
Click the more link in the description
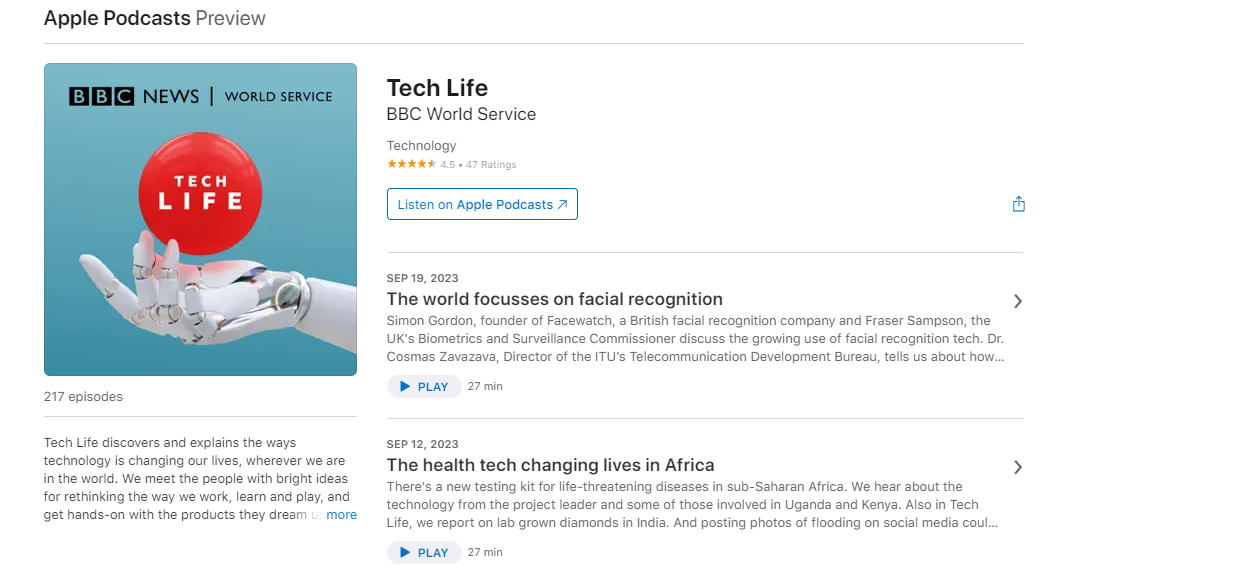(x=341, y=514)
